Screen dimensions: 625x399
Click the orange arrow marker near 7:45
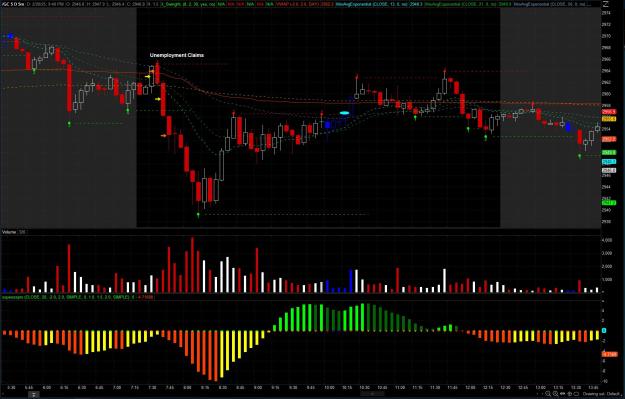pos(163,136)
